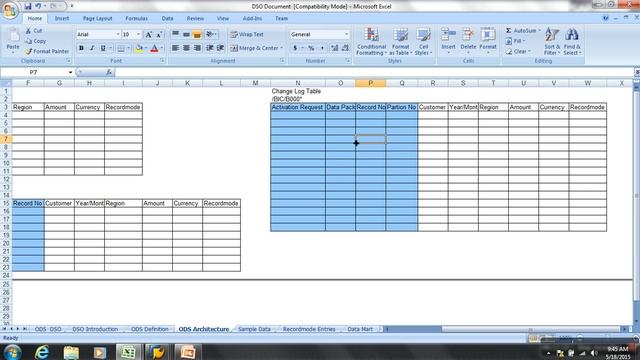The height and width of the screenshot is (360, 640).
Task: Toggle underline formatting
Action: pyautogui.click(x=103, y=48)
